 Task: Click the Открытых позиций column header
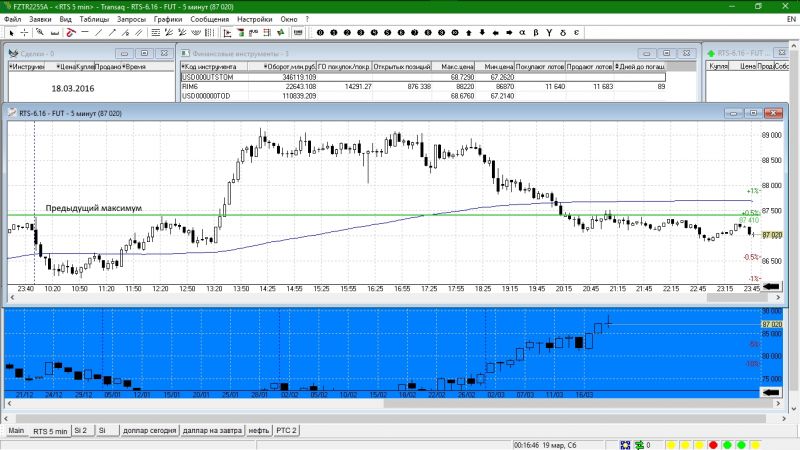[402, 66]
